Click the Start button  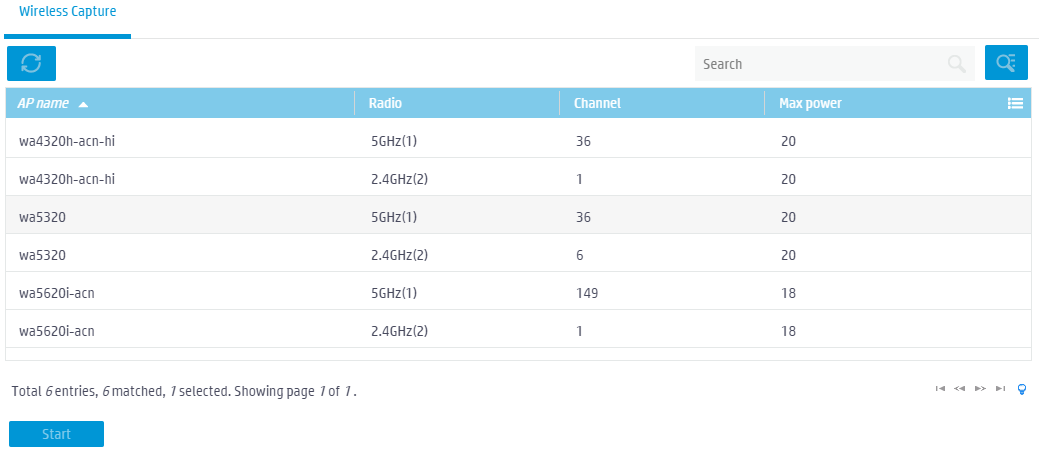(56, 434)
